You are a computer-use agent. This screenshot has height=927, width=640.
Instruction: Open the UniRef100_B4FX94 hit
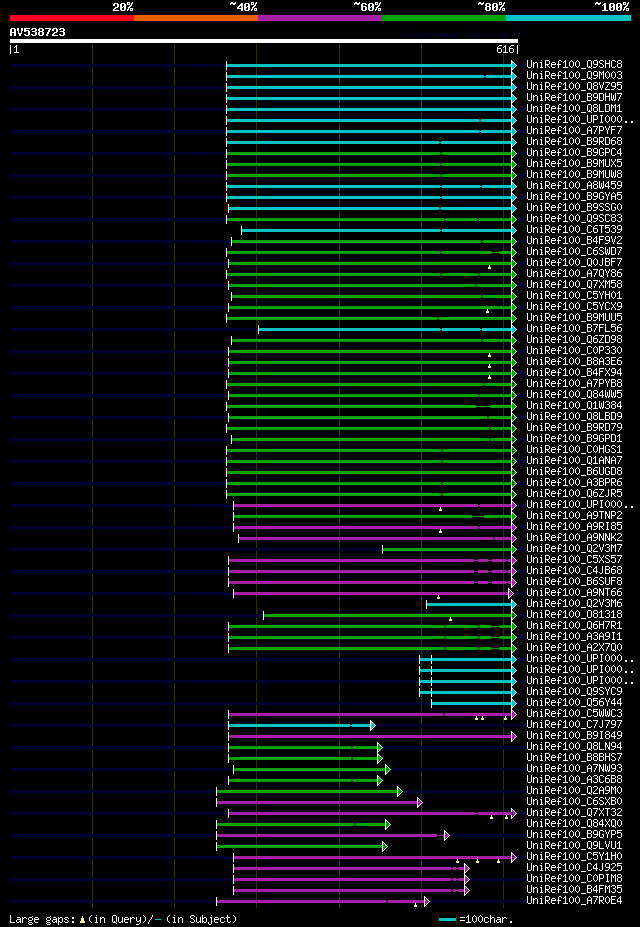click(x=574, y=373)
